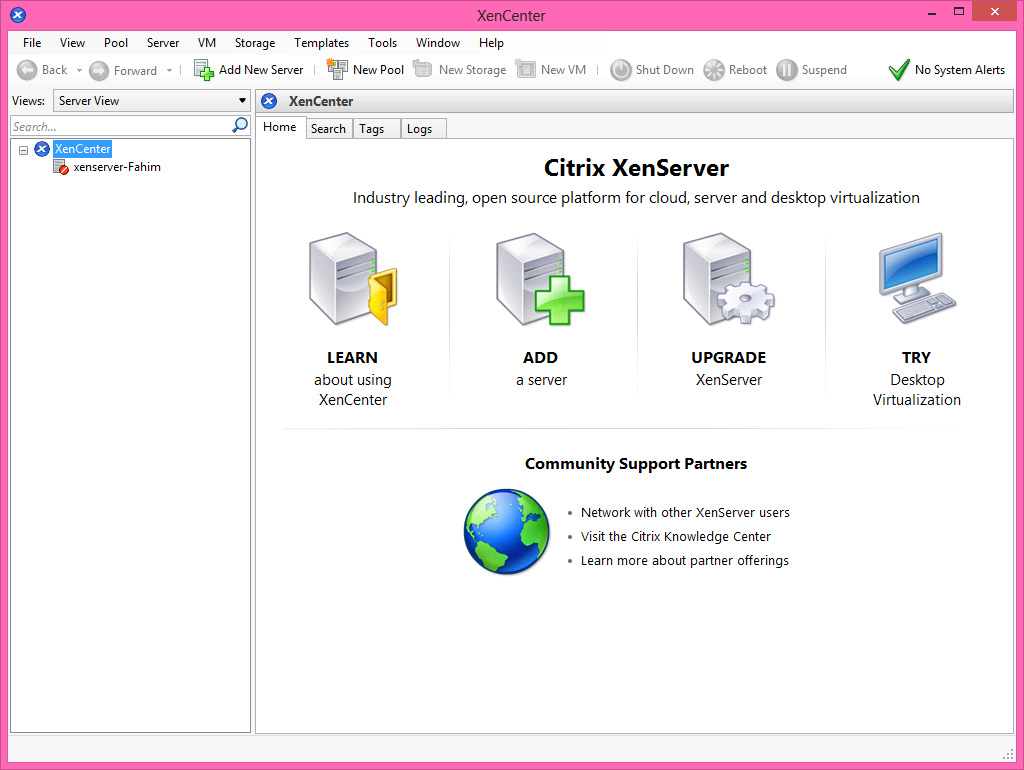The height and width of the screenshot is (770, 1024).
Task: Click the LEARN about using XenCenter text
Action: click(353, 379)
